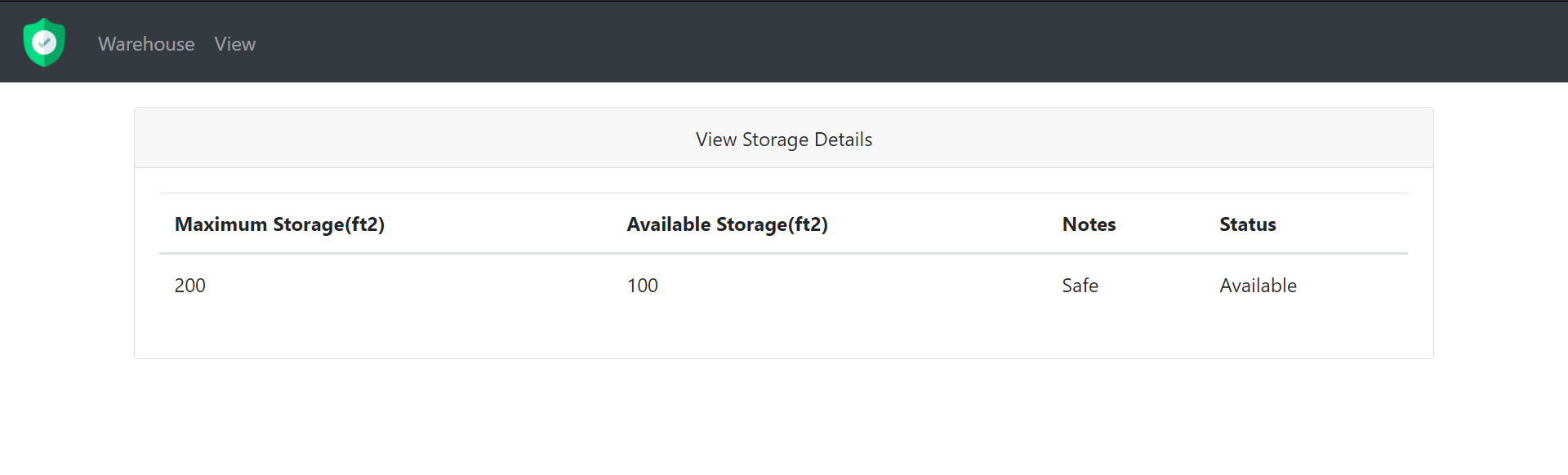
Task: Click the word Storage in the card title
Action: 775,140
